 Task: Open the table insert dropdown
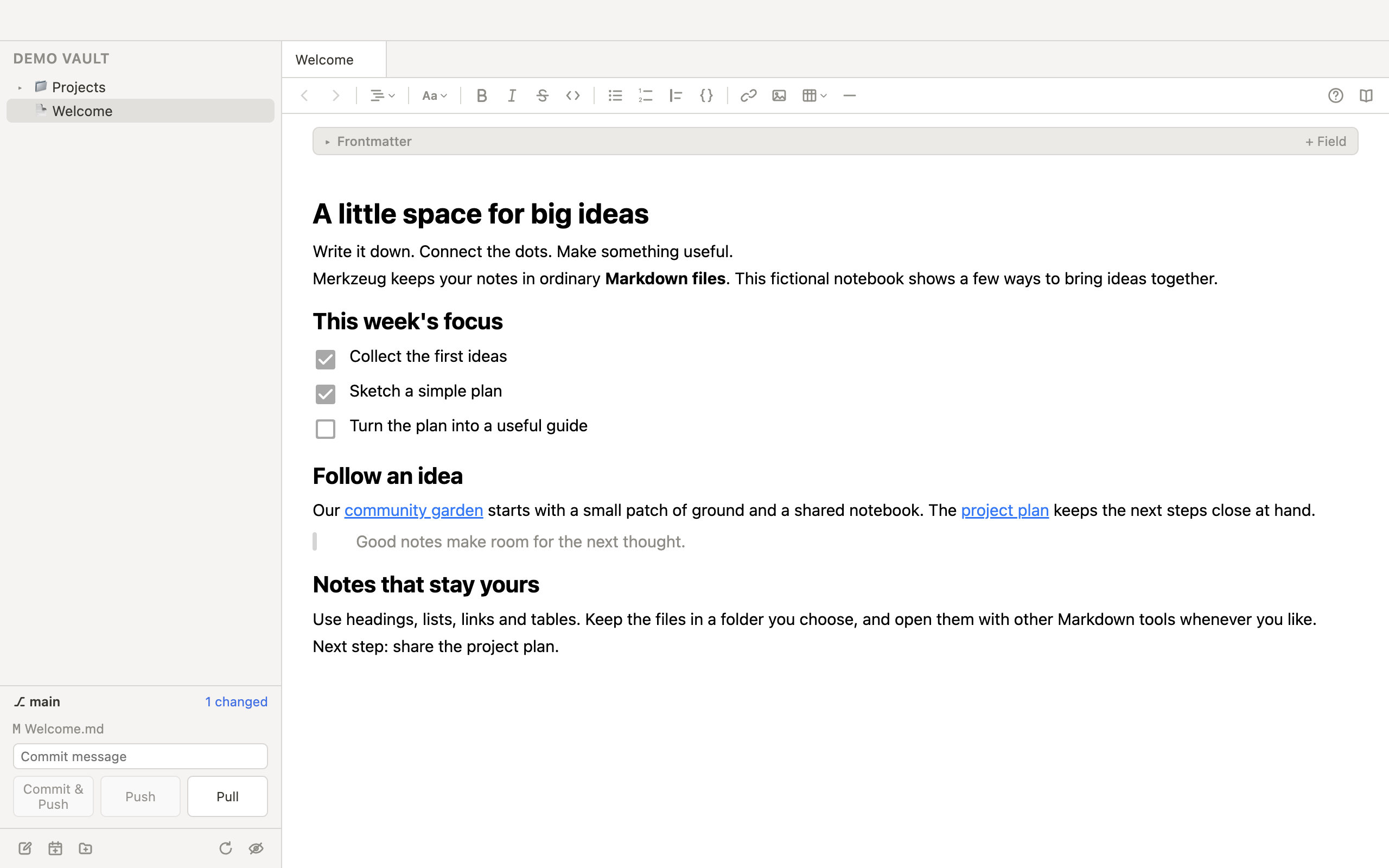(x=814, y=95)
